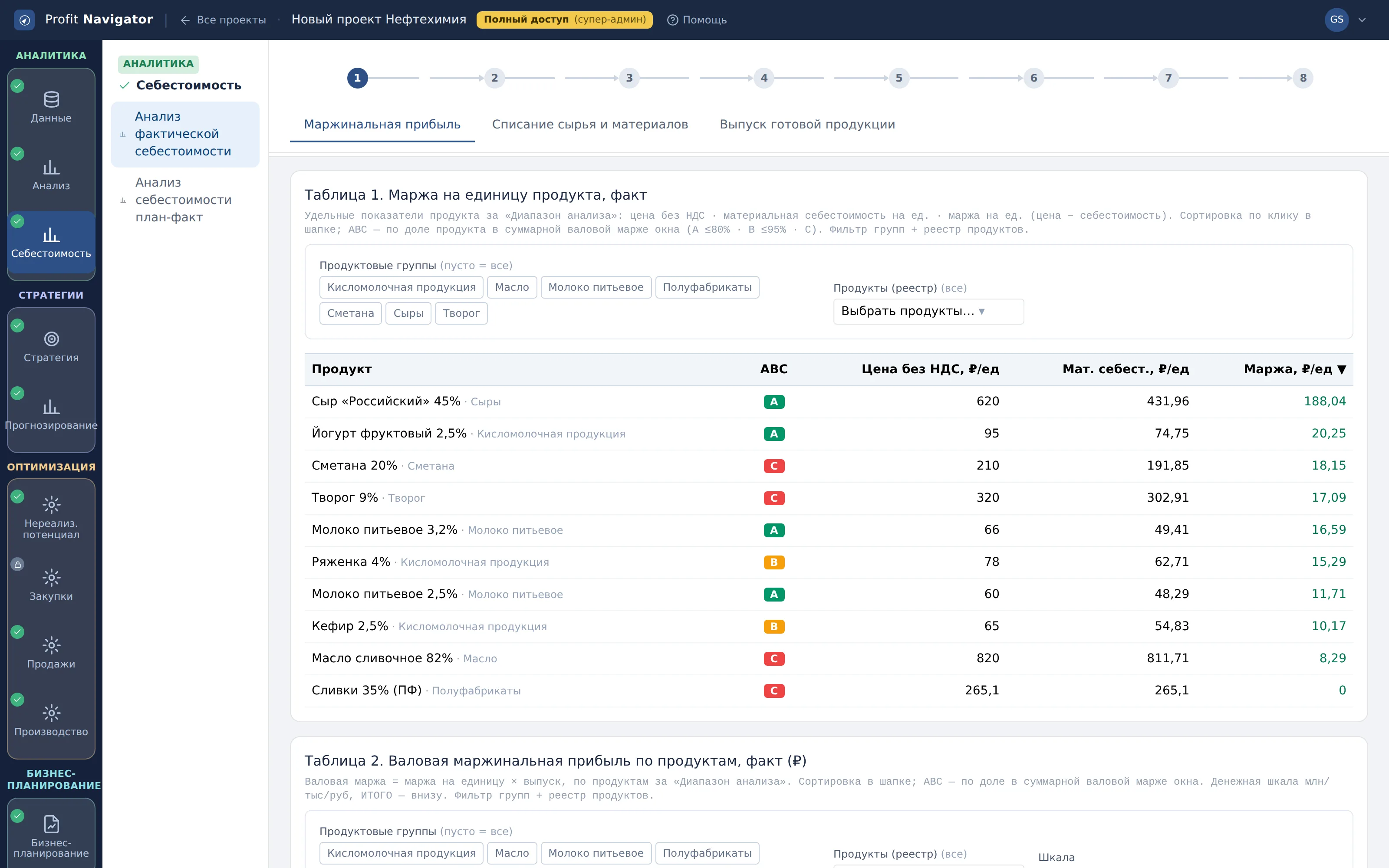
Task: Expand the user account menu chevron
Action: (1362, 20)
